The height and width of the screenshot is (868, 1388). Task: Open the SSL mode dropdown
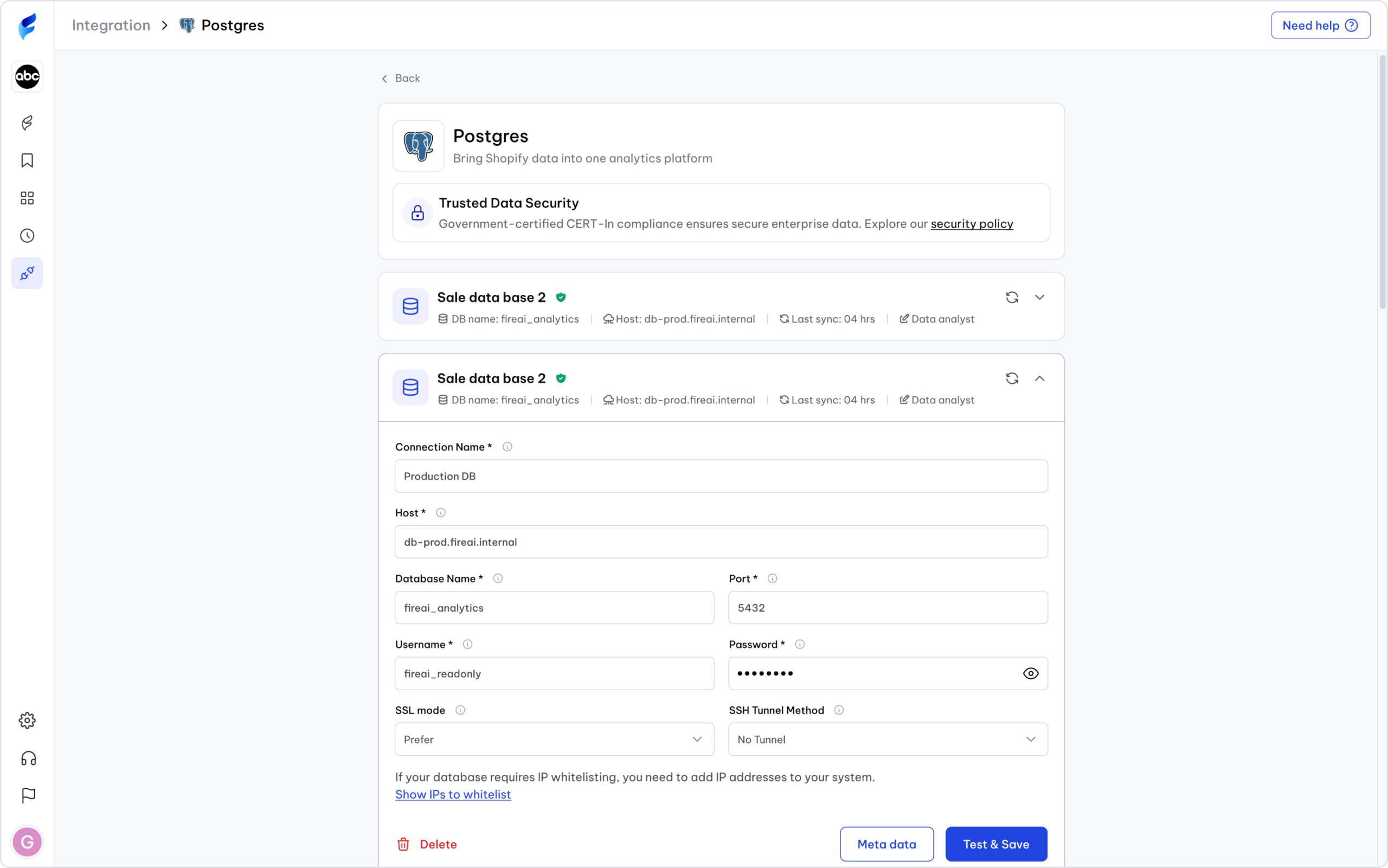[x=554, y=740]
